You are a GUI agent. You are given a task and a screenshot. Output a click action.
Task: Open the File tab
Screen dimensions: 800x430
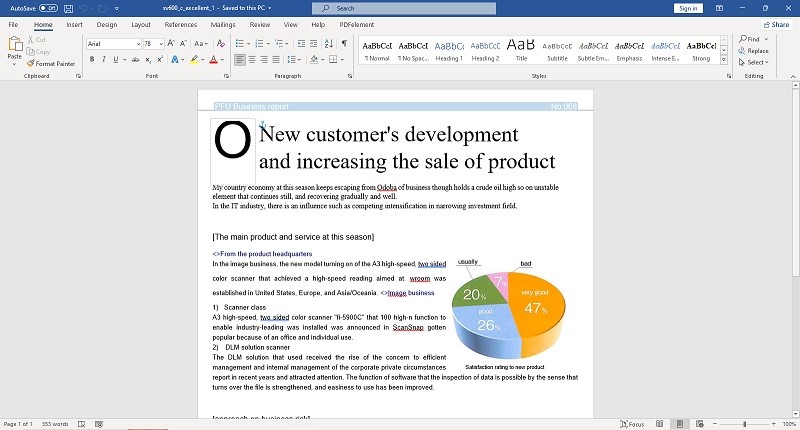click(13, 24)
